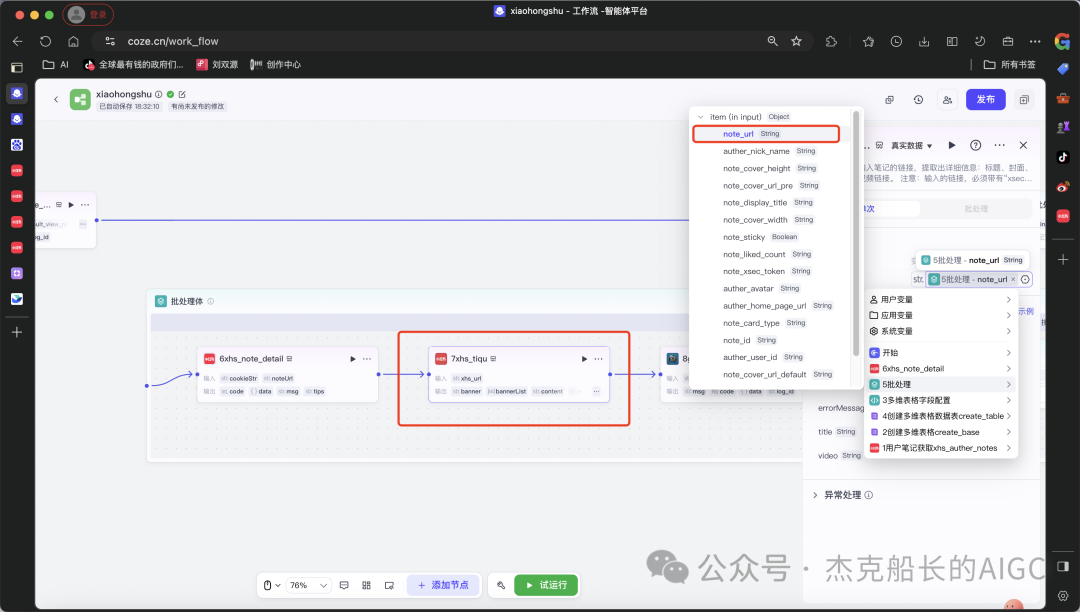Go back using the workflow back chevron
The height and width of the screenshot is (612, 1080).
[x=56, y=100]
